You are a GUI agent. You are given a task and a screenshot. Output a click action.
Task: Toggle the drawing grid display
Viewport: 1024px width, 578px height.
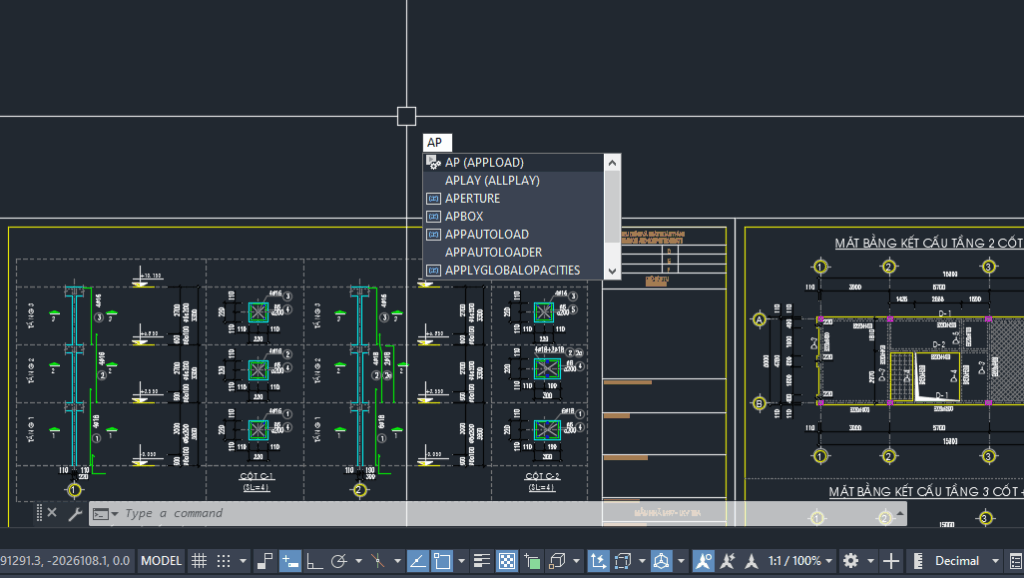pyautogui.click(x=199, y=561)
